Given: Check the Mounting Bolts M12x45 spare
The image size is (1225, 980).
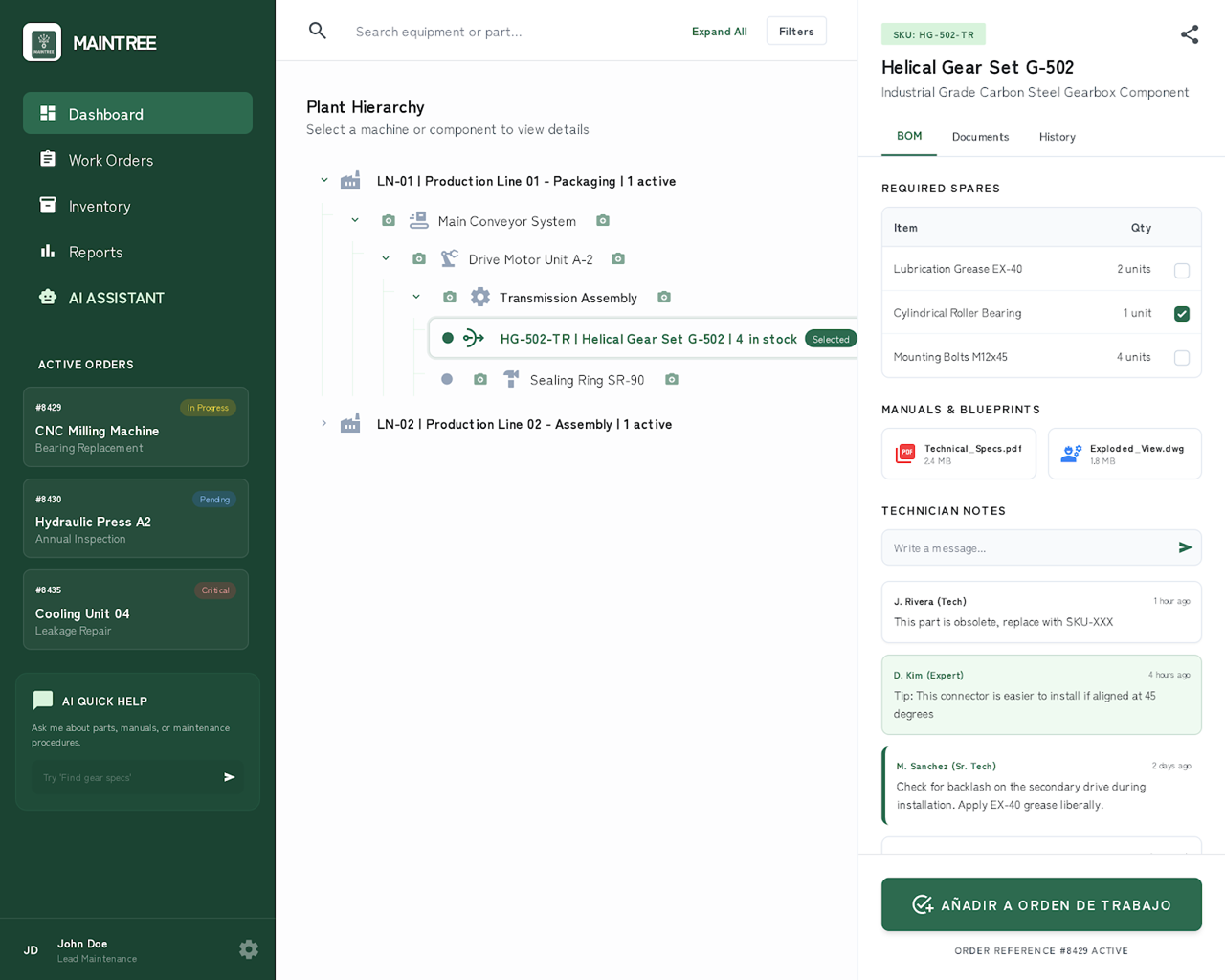Looking at the screenshot, I should point(1182,357).
